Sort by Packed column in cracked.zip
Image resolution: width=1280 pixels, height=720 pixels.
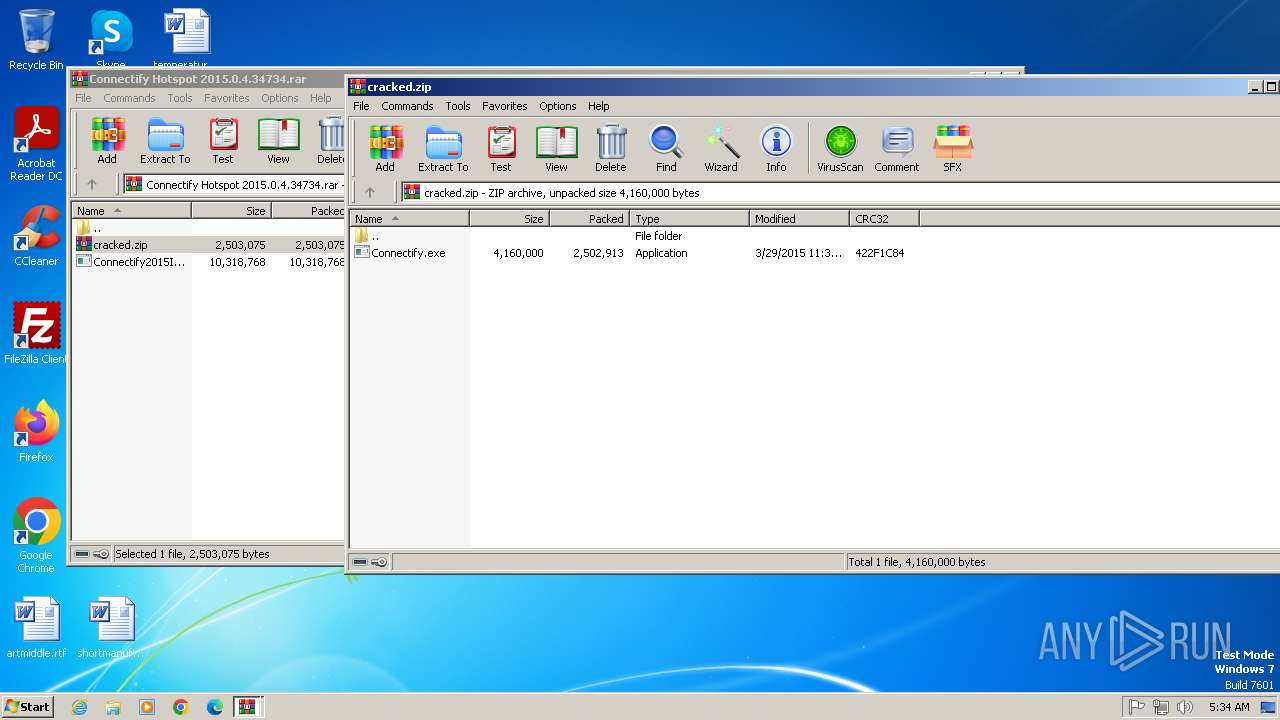pyautogui.click(x=590, y=218)
